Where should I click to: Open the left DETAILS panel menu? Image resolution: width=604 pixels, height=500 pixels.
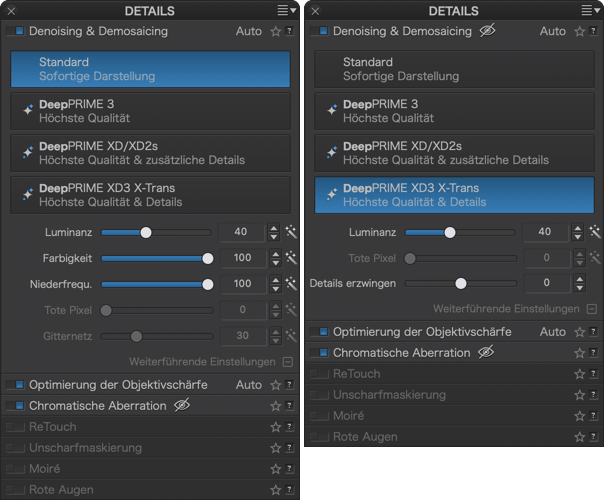point(287,10)
